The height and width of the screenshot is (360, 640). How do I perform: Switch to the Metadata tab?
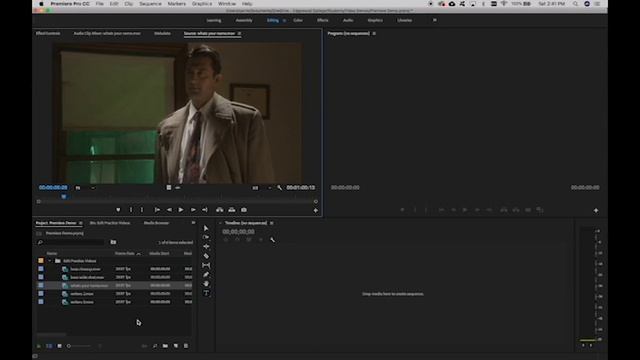[162, 33]
